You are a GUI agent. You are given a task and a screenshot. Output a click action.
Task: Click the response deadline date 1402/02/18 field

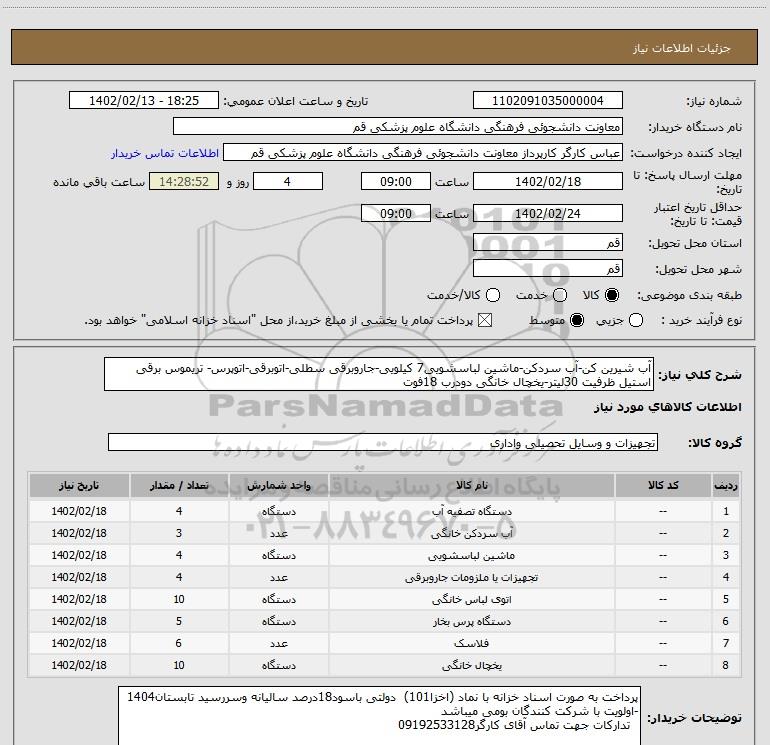click(x=548, y=181)
